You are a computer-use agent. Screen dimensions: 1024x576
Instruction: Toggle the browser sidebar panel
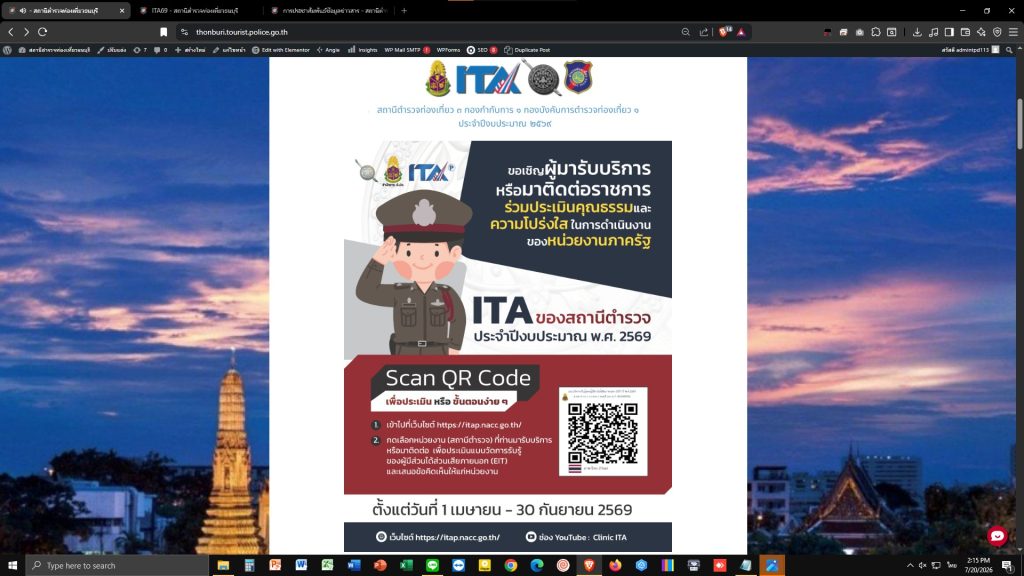pos(949,32)
